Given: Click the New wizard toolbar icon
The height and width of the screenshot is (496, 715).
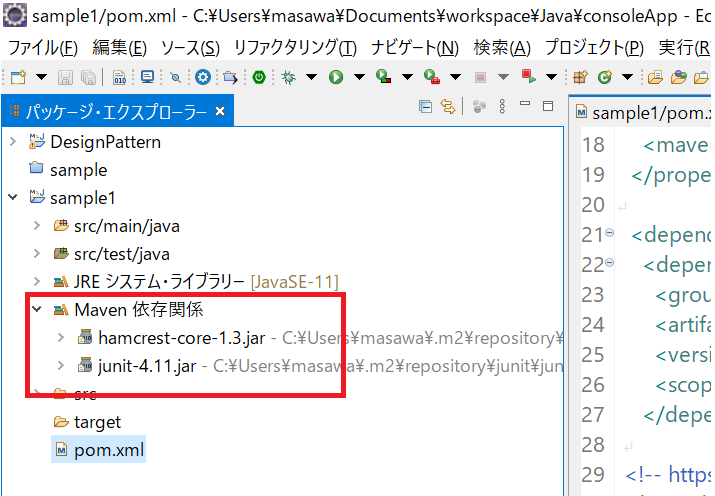Looking at the screenshot, I should [x=18, y=77].
